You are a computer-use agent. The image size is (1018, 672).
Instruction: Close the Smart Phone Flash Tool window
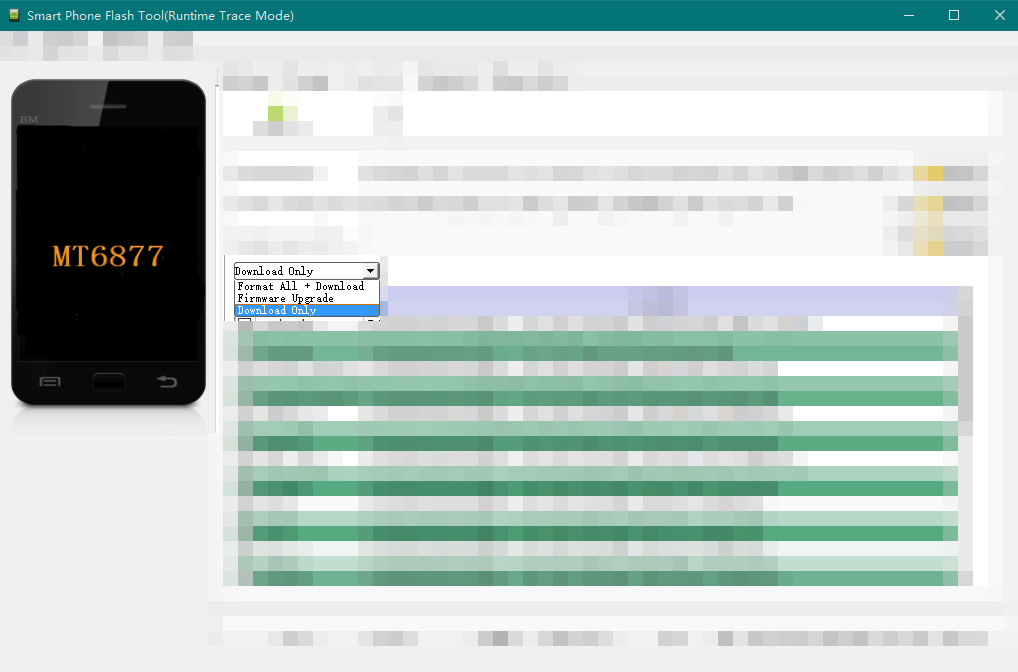[999, 16]
